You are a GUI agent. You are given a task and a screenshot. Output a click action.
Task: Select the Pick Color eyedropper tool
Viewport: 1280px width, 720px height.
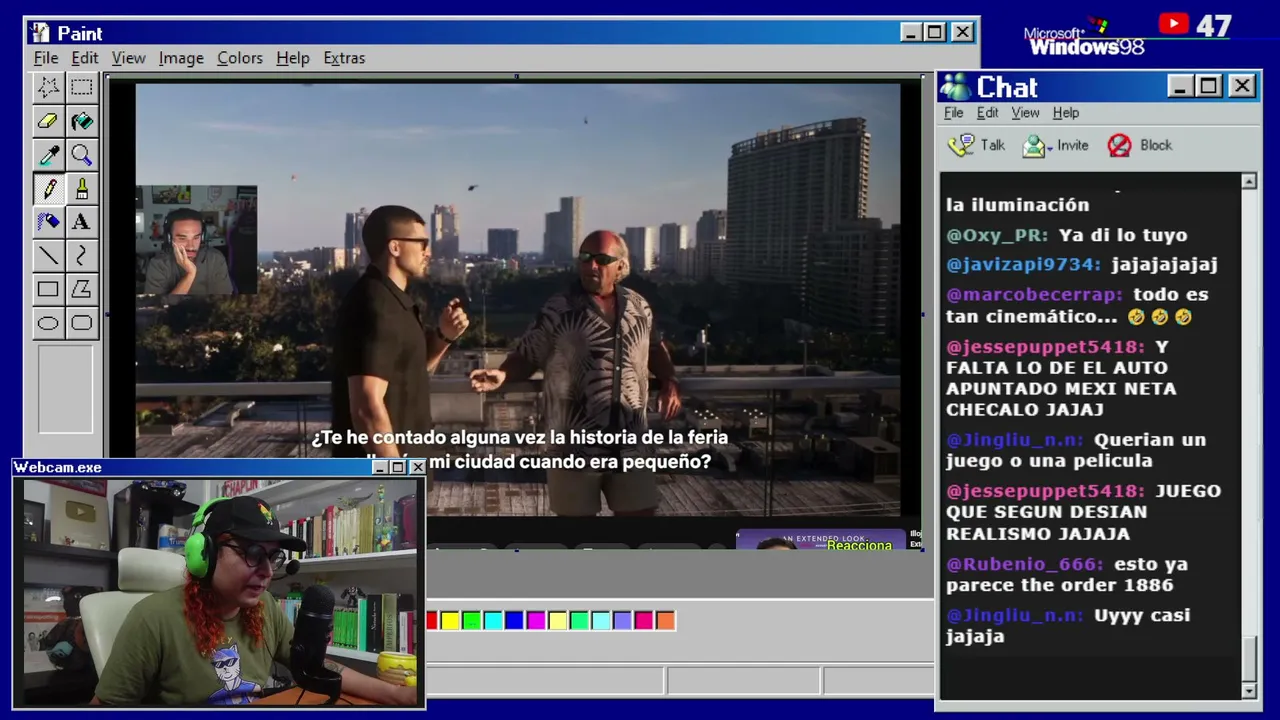coord(48,155)
